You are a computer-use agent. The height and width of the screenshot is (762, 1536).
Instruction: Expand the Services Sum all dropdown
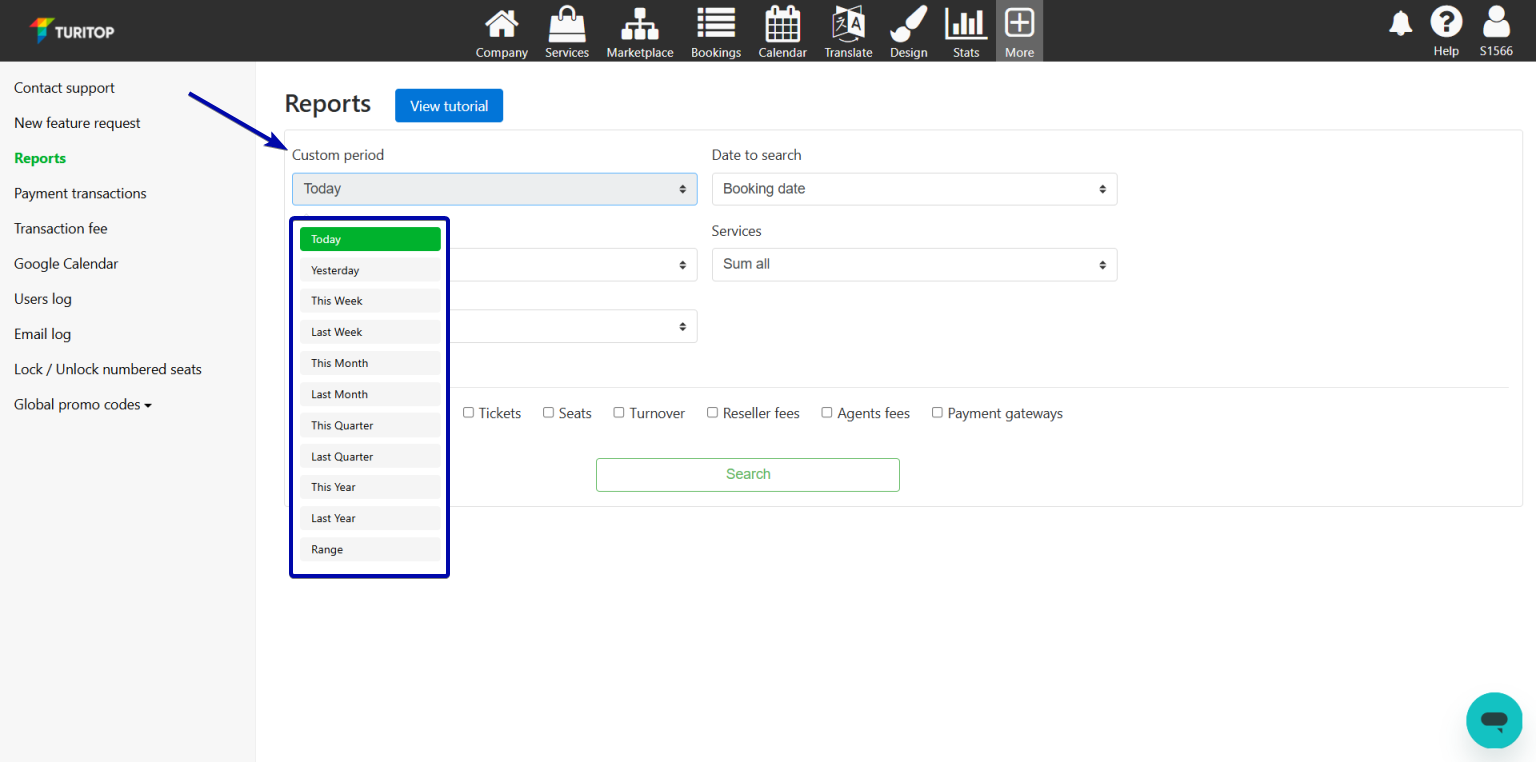(914, 265)
